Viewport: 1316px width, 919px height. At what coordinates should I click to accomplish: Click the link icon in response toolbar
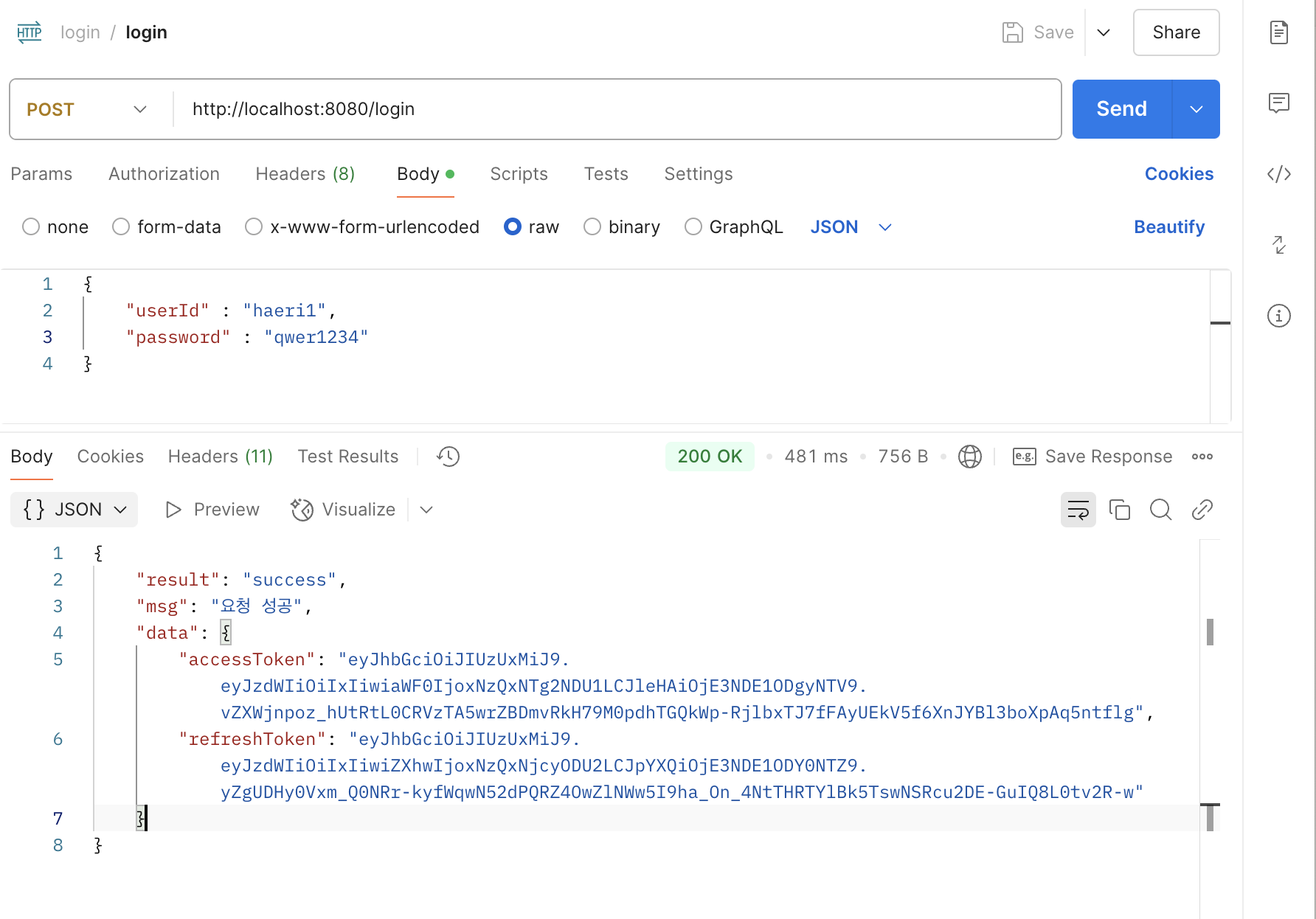pyautogui.click(x=1202, y=510)
